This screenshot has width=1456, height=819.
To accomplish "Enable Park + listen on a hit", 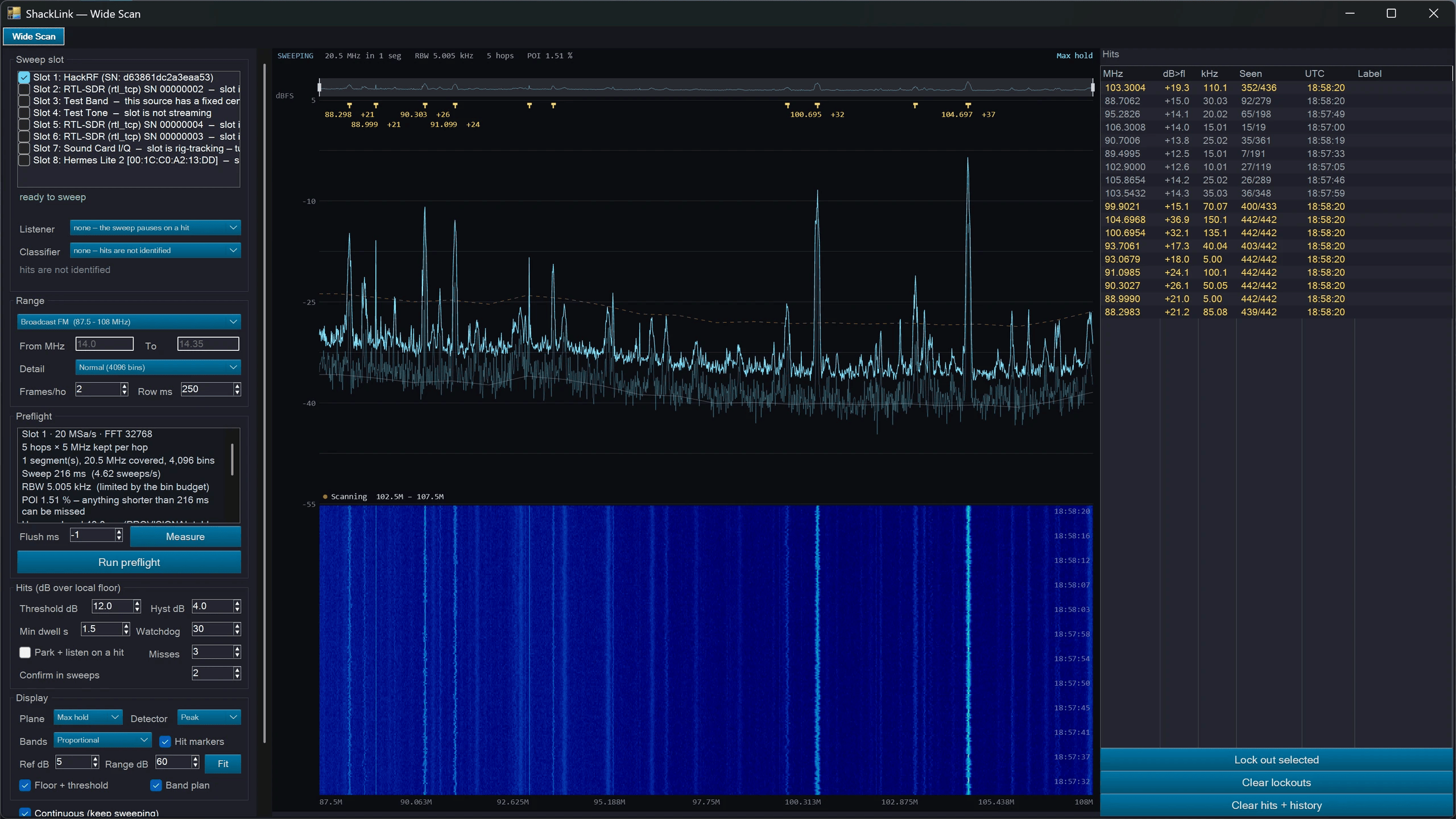I will tap(25, 652).
